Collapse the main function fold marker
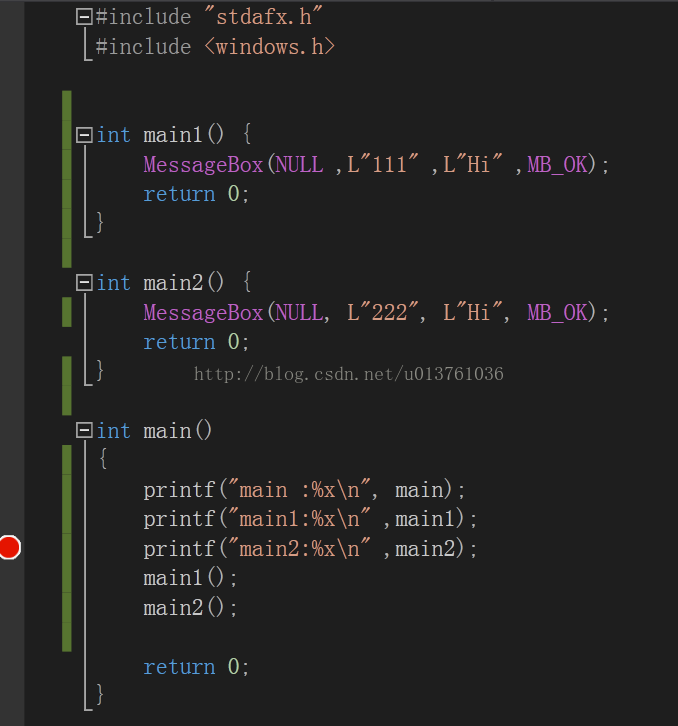Screen dimensions: 678x726 [84, 431]
